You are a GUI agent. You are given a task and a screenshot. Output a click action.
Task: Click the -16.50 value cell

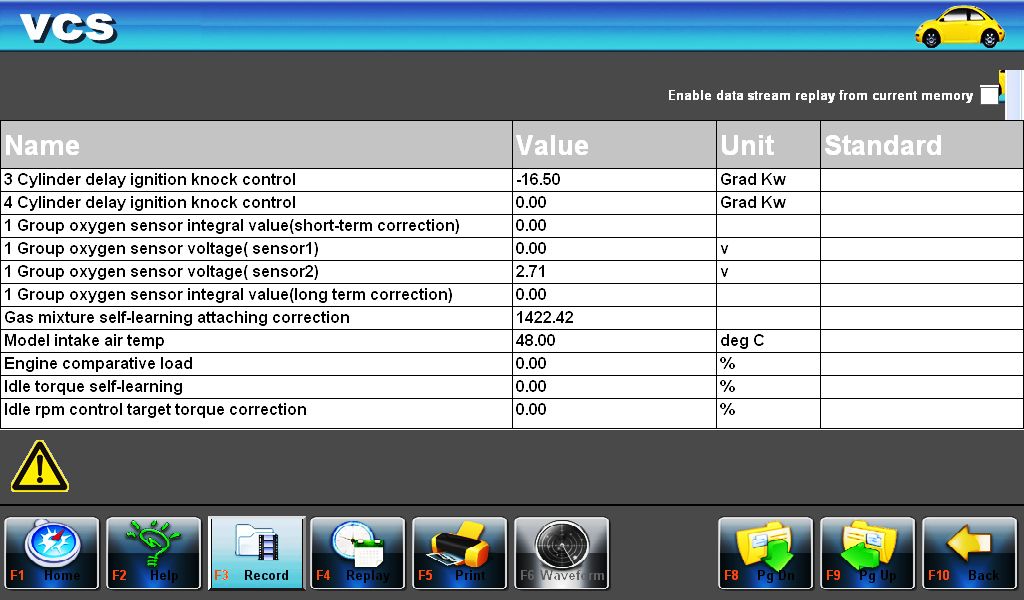click(615, 180)
